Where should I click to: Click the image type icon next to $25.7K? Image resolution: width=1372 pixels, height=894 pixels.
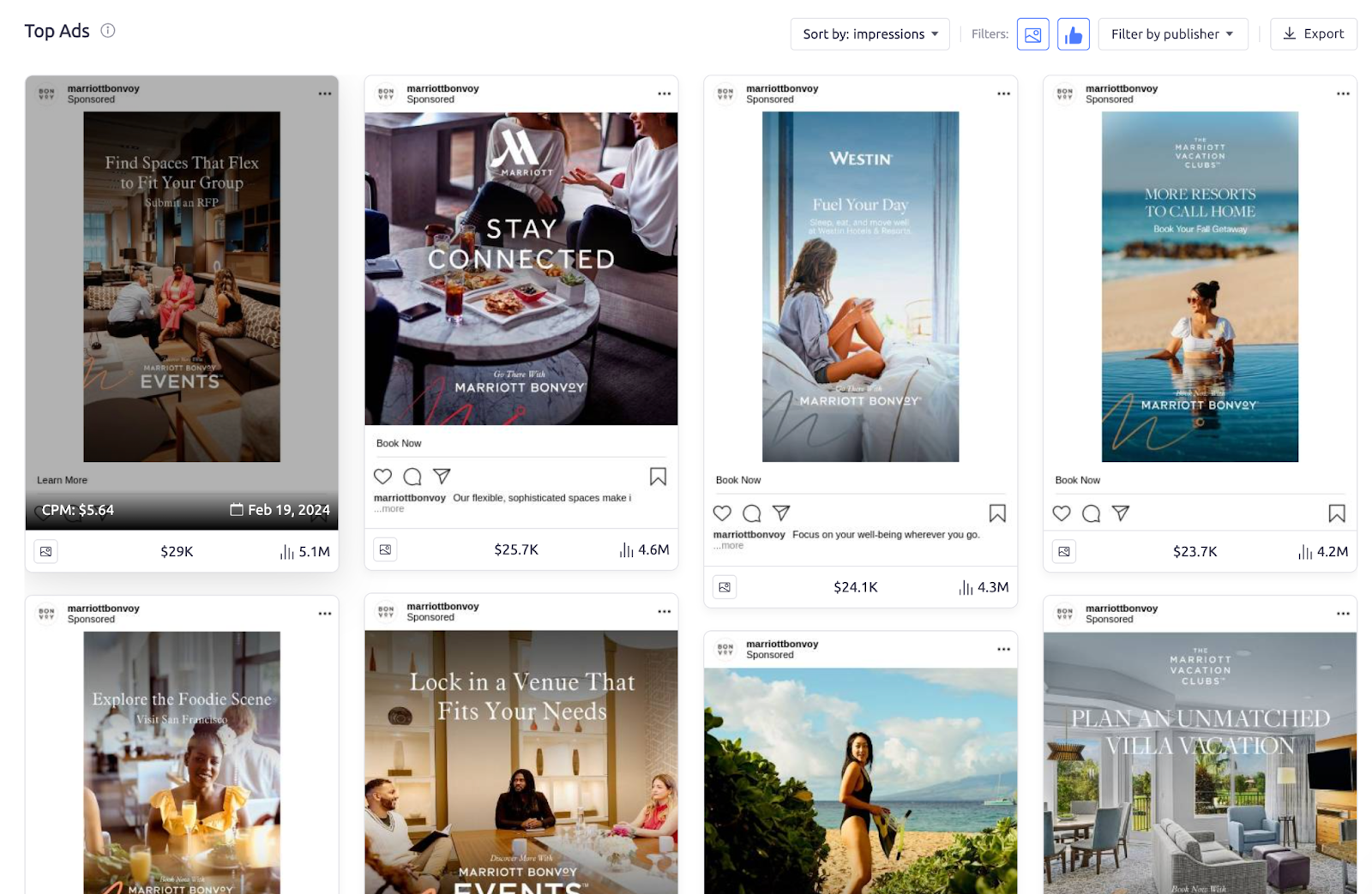pos(386,549)
